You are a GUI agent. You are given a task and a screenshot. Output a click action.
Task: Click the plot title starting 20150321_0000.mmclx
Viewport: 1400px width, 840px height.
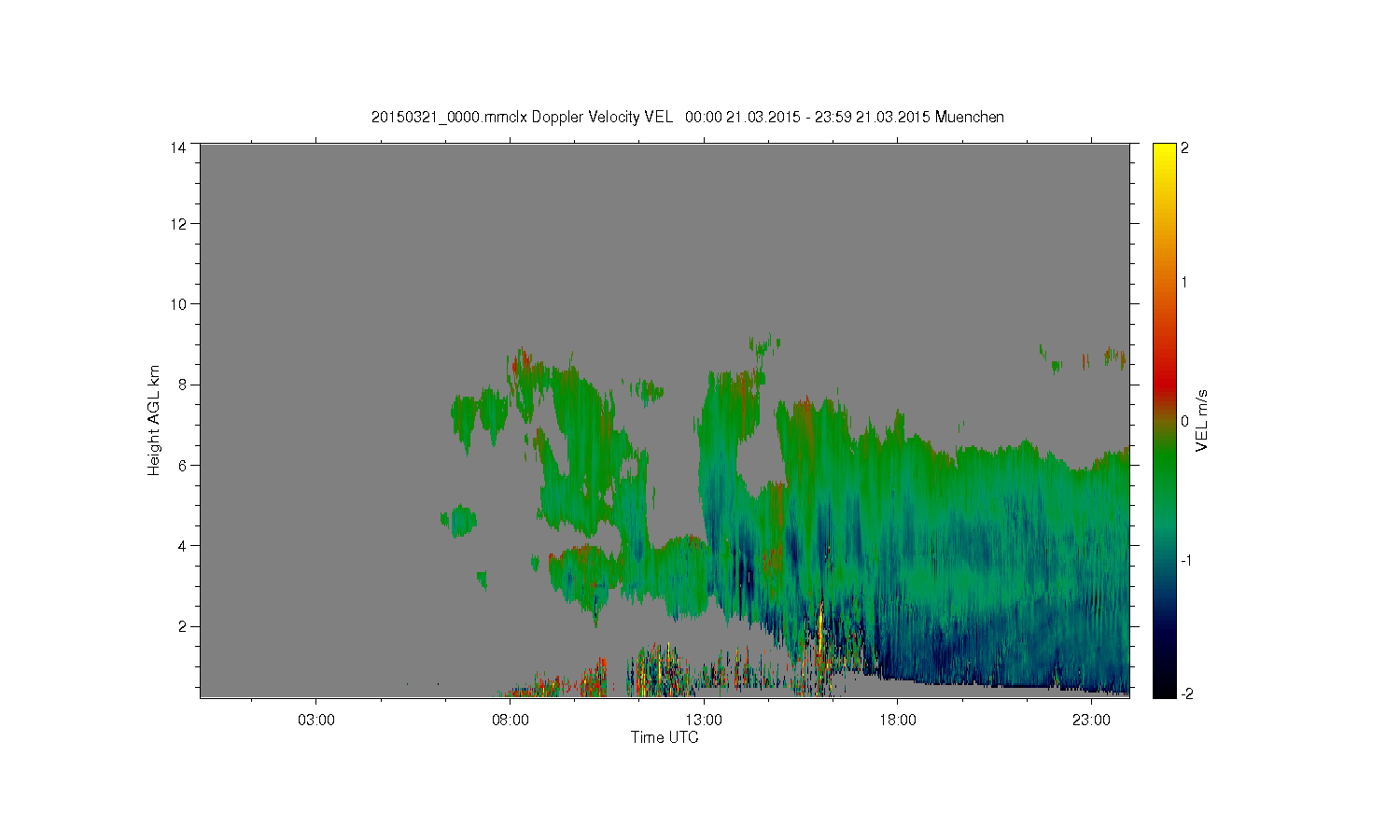point(688,117)
